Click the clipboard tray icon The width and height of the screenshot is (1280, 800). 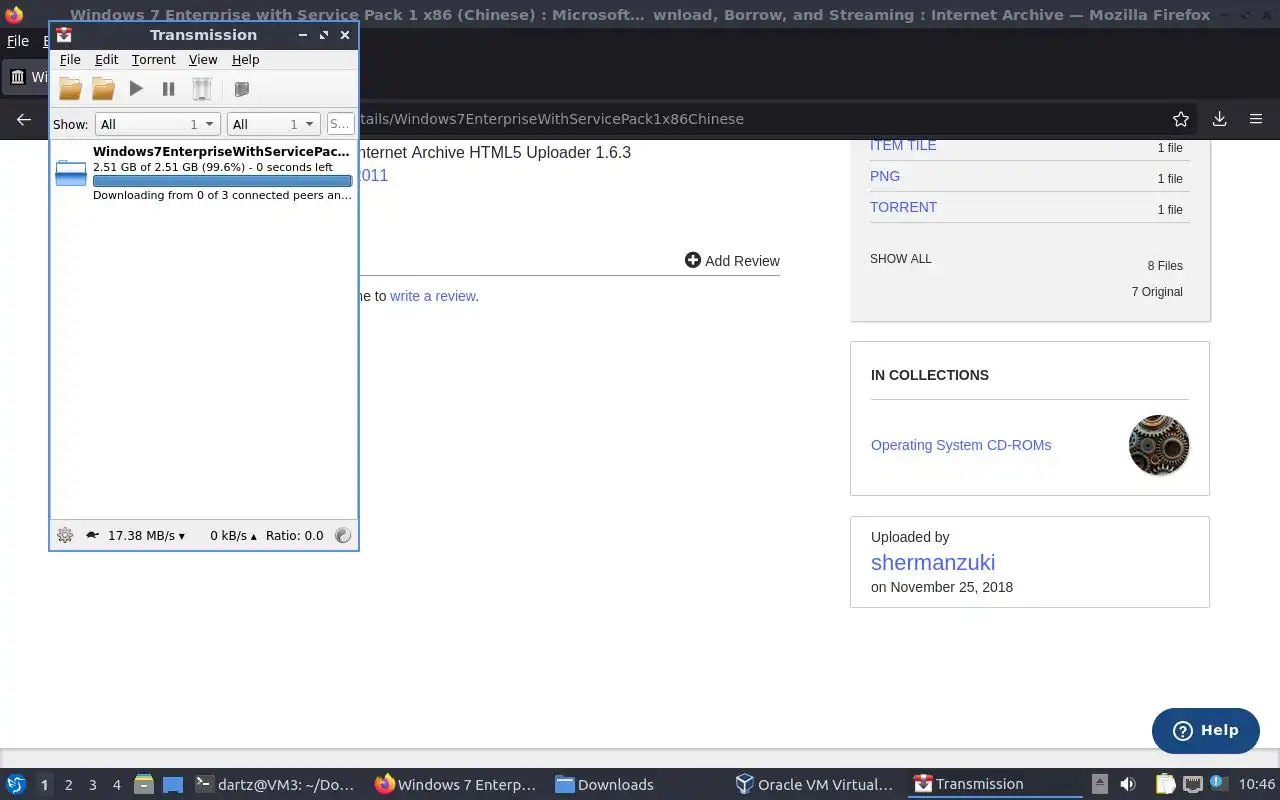click(x=1165, y=785)
